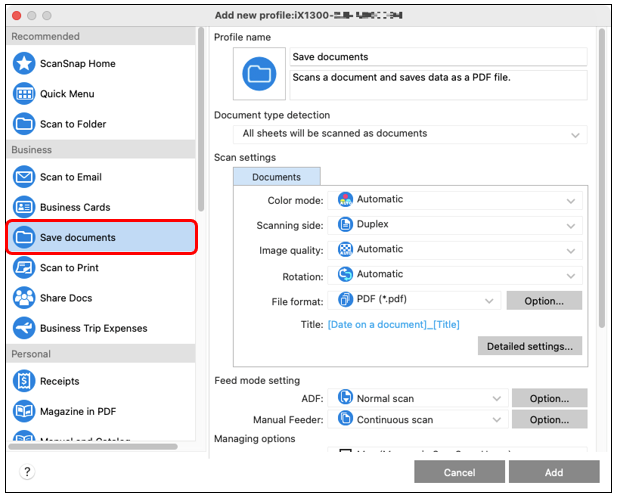The height and width of the screenshot is (498, 617).
Task: Open help with the question mark button
Action: (x=27, y=471)
